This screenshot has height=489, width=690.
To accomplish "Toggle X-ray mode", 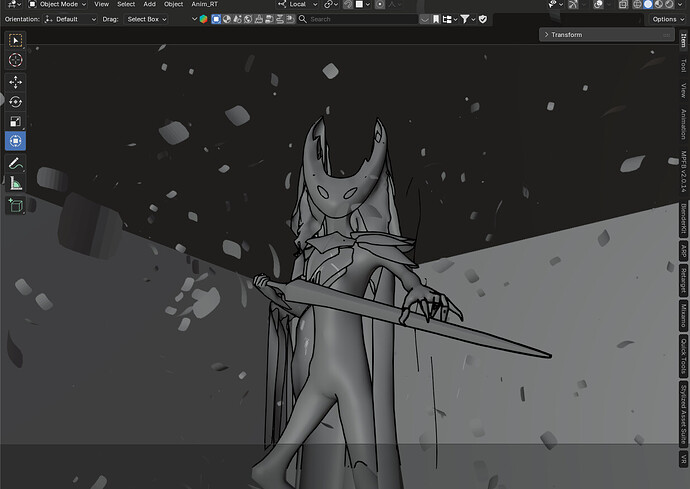I will click(x=623, y=4).
